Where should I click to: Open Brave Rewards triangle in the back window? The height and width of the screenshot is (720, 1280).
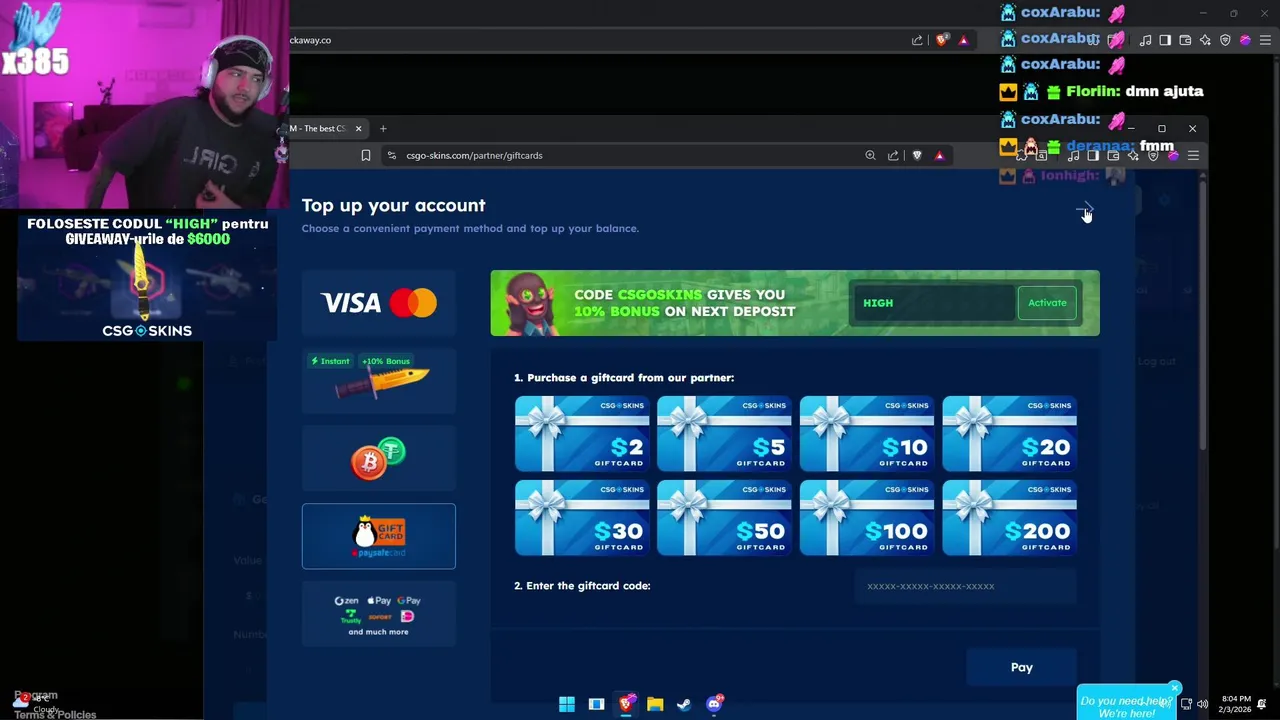pos(963,40)
